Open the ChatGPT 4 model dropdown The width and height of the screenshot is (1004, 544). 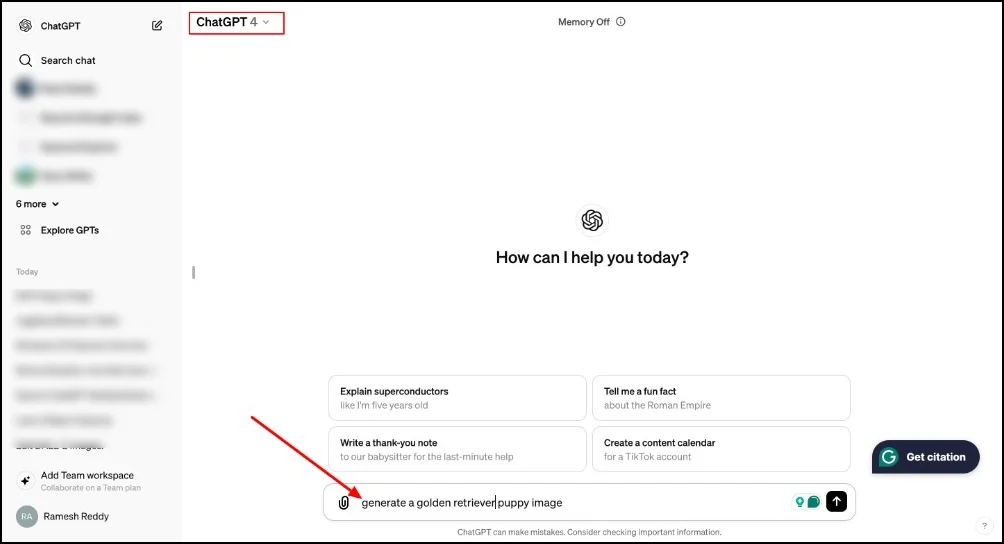click(x=234, y=22)
